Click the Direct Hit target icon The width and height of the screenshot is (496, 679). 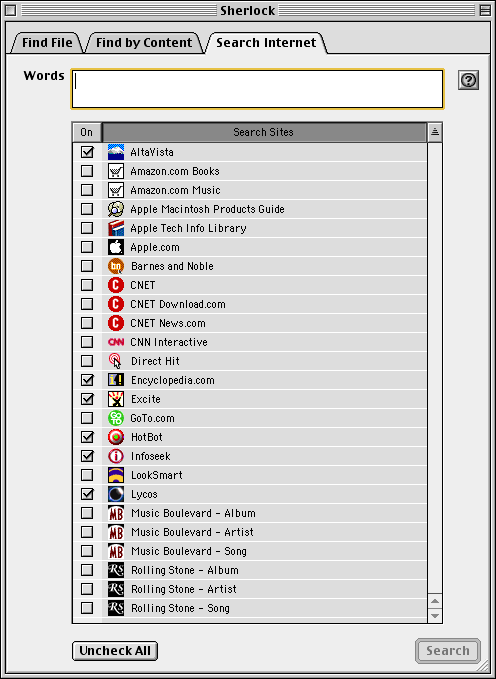point(115,361)
